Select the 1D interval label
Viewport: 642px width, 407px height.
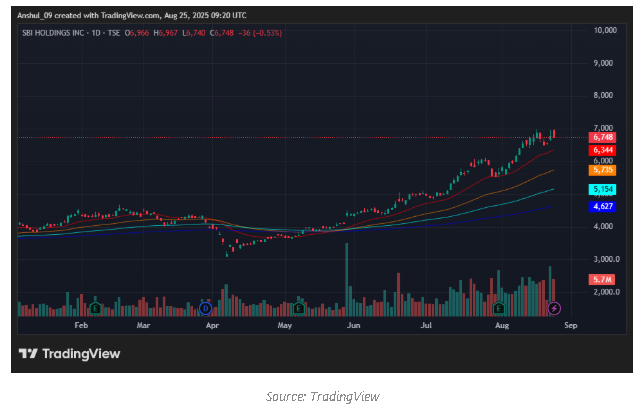96,33
